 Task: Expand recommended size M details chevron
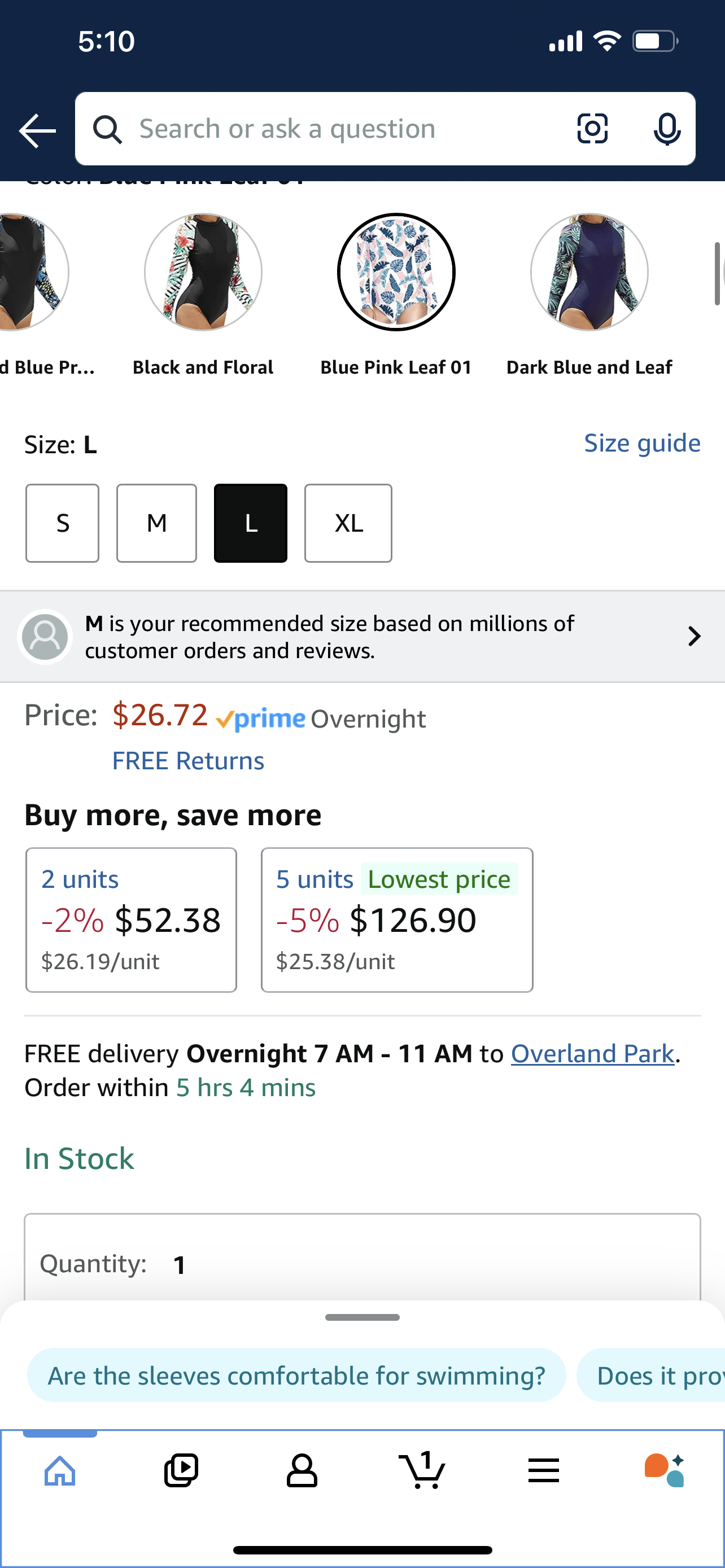tap(693, 636)
